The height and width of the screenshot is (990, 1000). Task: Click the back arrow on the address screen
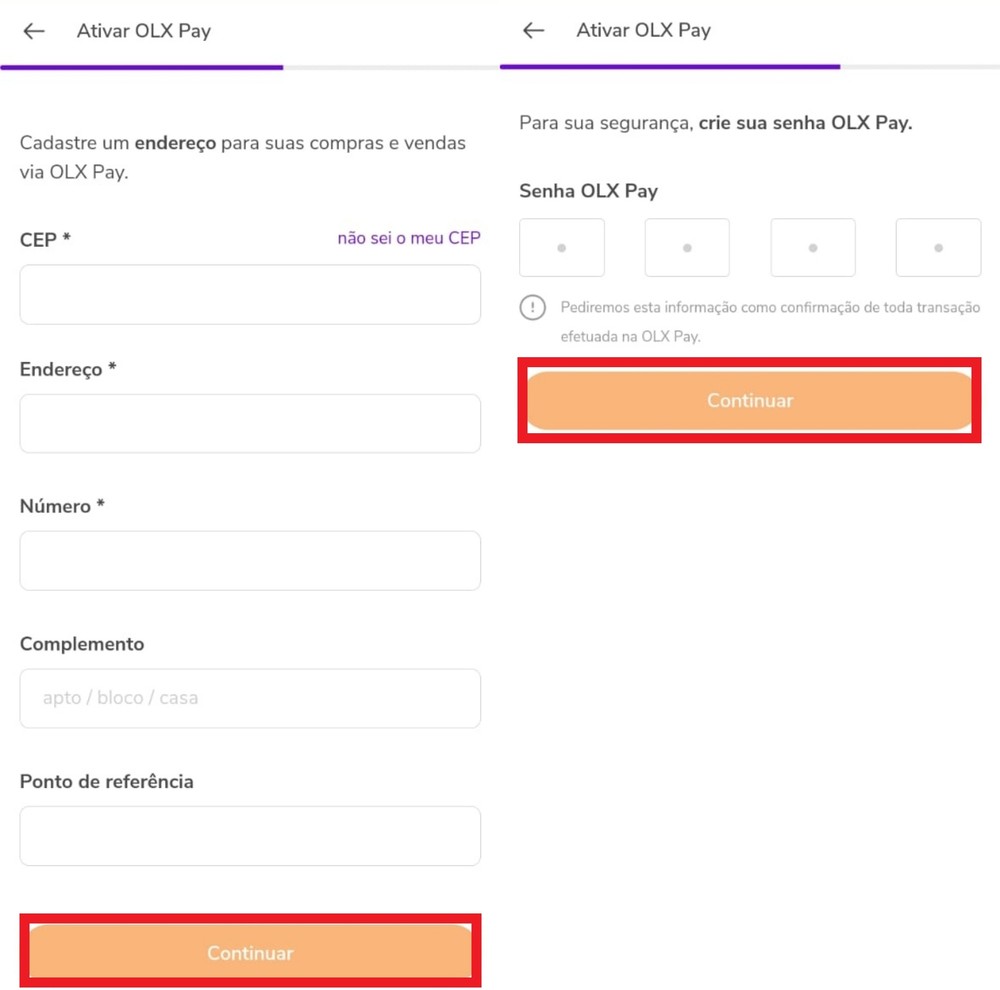(33, 31)
